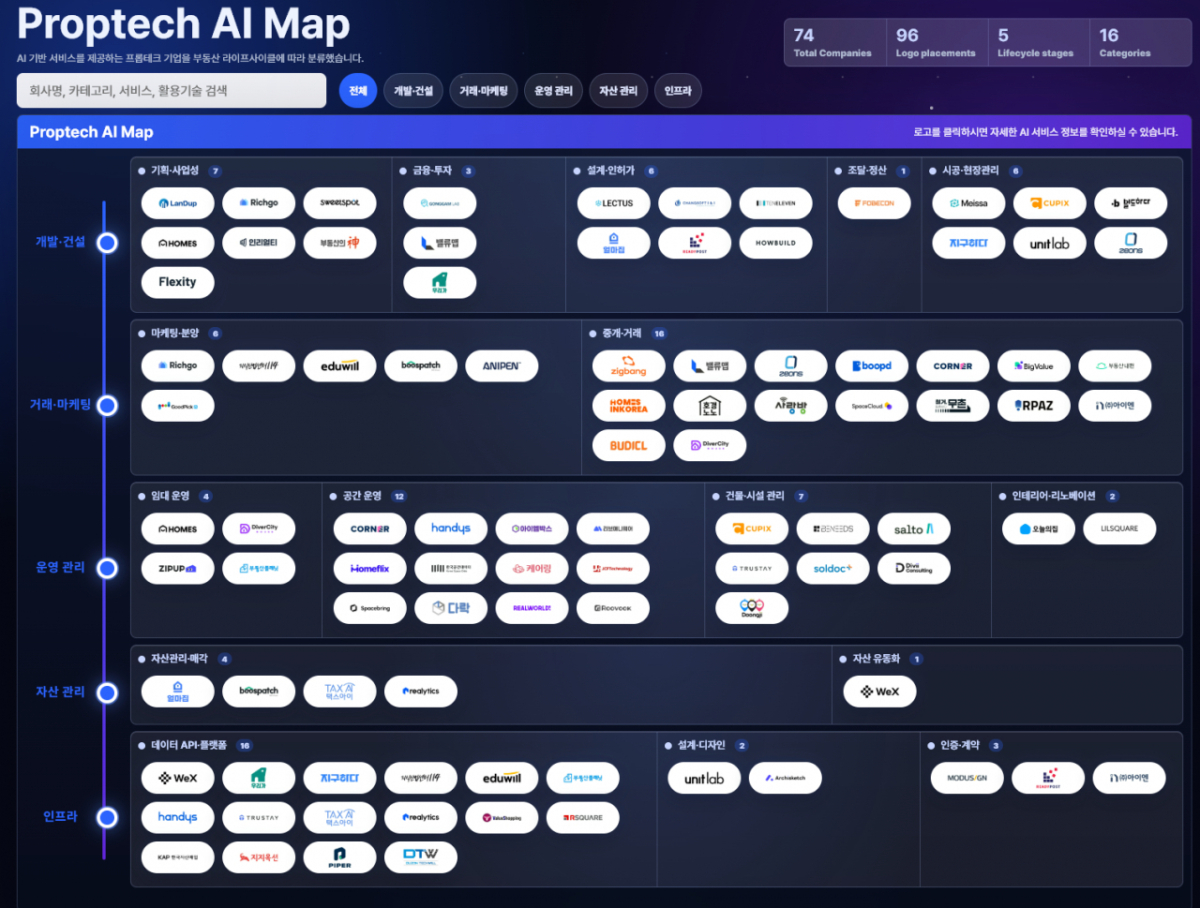Open the soldoc+ logo card

coord(833,569)
